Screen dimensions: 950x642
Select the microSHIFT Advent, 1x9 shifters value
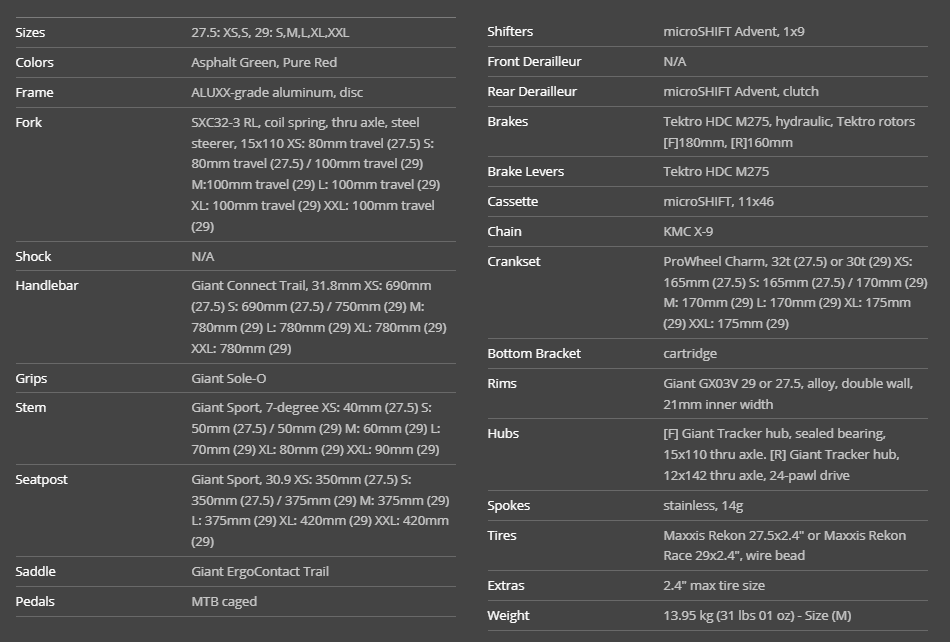(734, 31)
